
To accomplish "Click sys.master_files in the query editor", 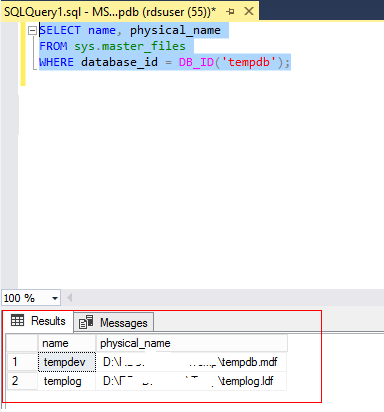I will point(130,46).
